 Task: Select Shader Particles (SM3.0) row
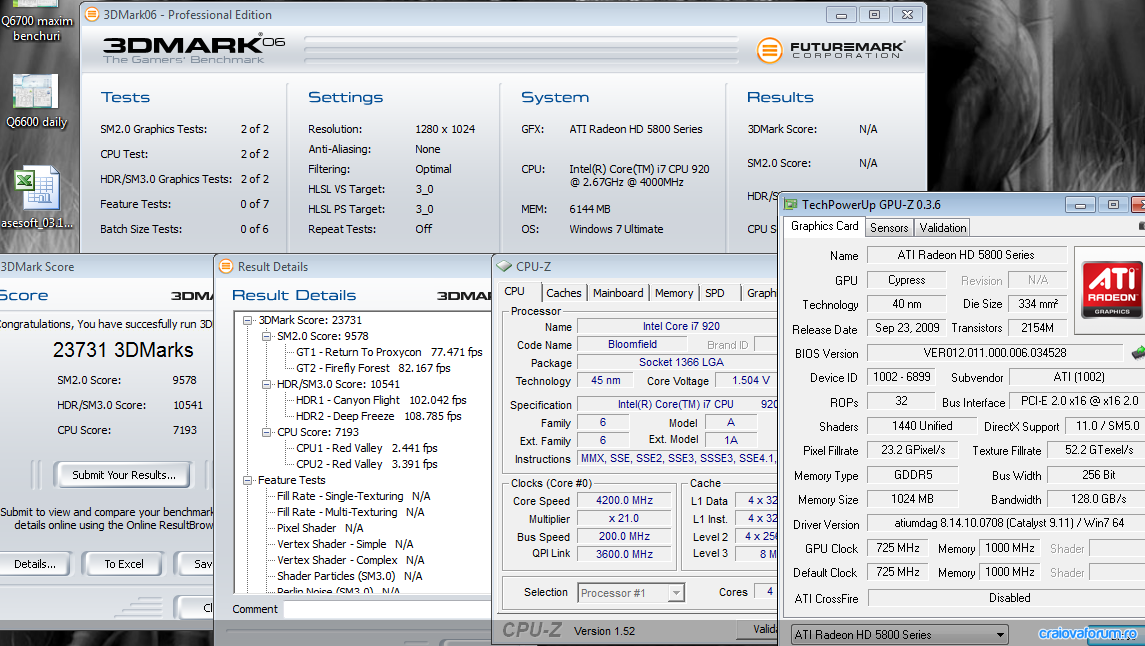(349, 577)
